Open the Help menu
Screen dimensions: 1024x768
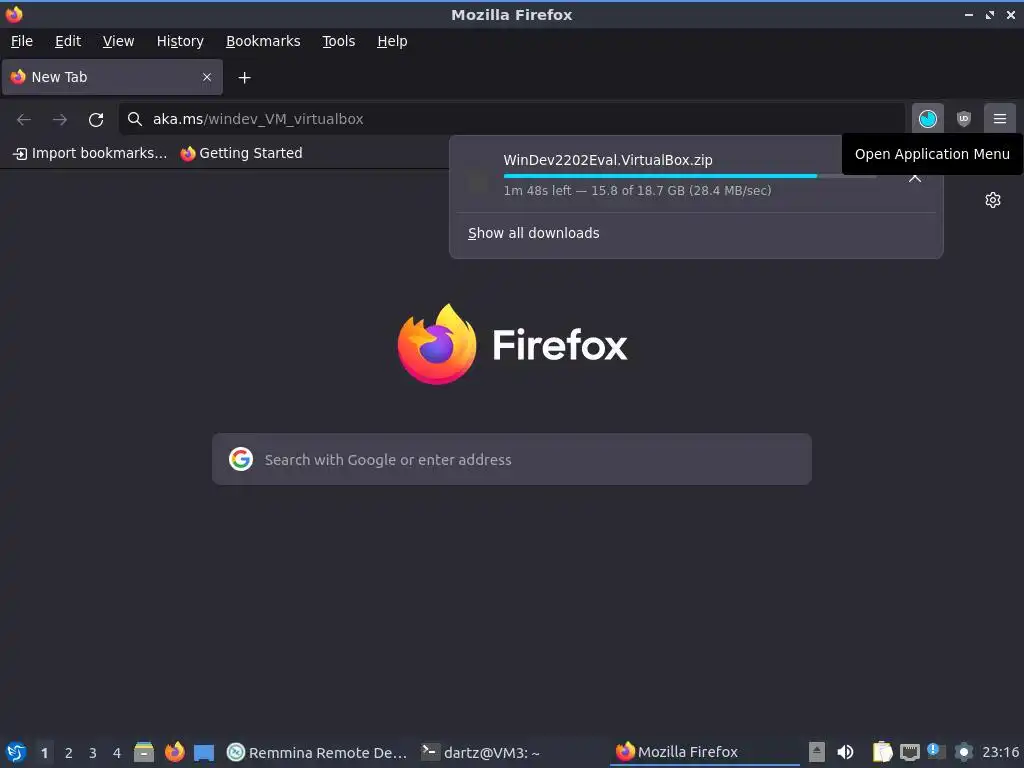[x=392, y=41]
